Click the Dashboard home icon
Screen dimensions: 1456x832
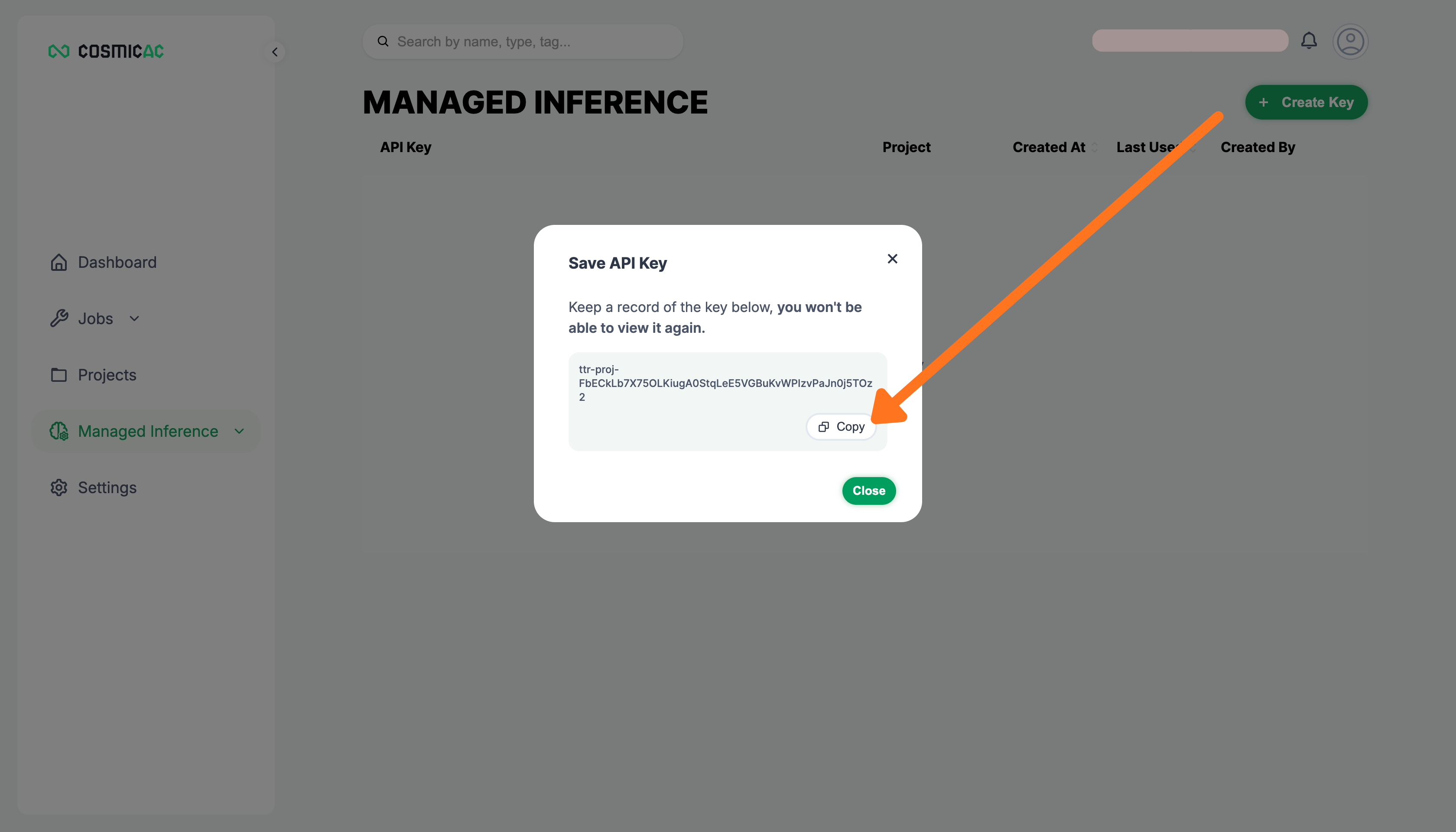pyautogui.click(x=59, y=262)
